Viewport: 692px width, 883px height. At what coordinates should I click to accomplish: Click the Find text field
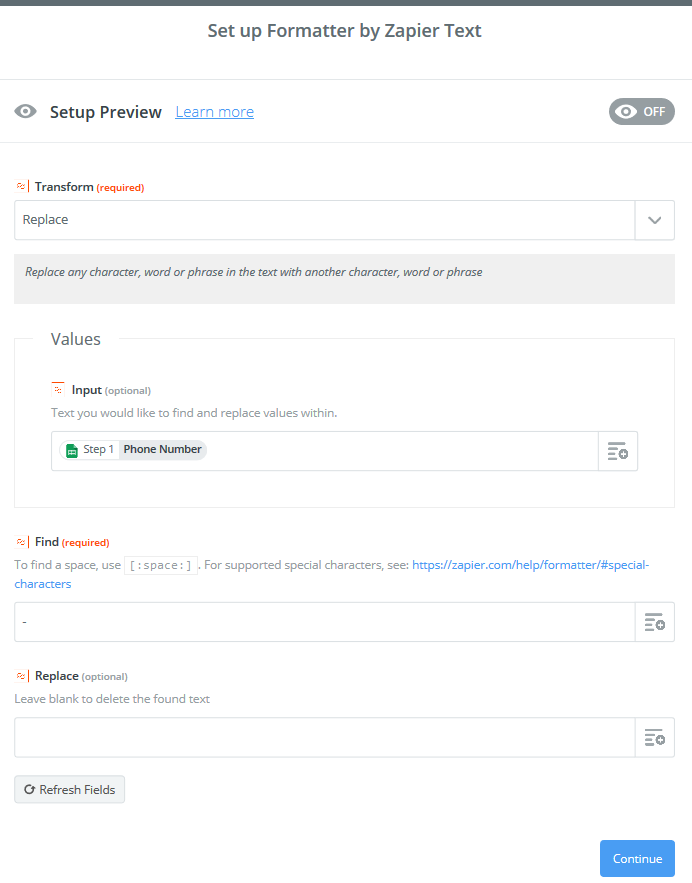pyautogui.click(x=325, y=622)
